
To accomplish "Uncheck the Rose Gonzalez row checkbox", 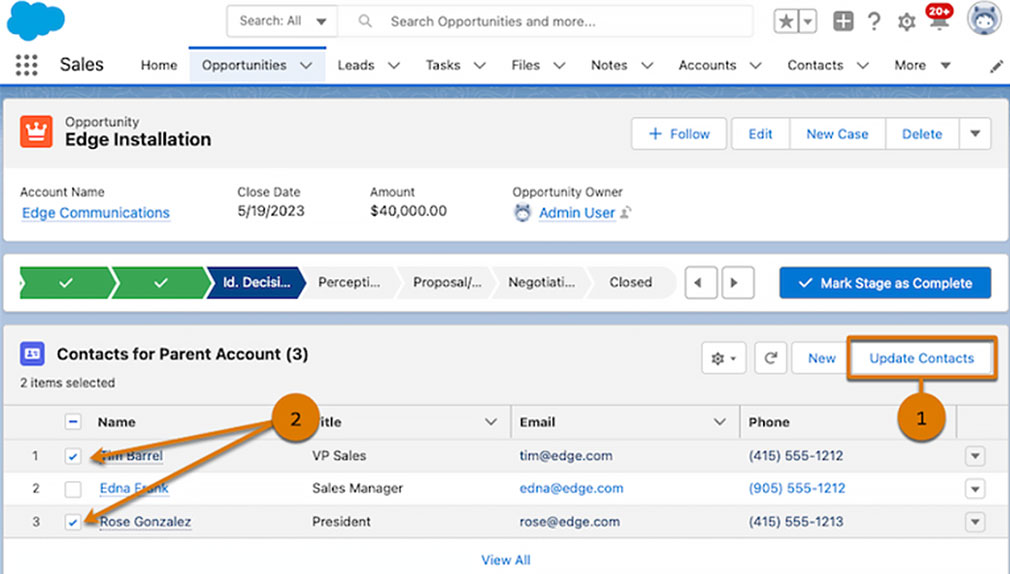I will [73, 522].
